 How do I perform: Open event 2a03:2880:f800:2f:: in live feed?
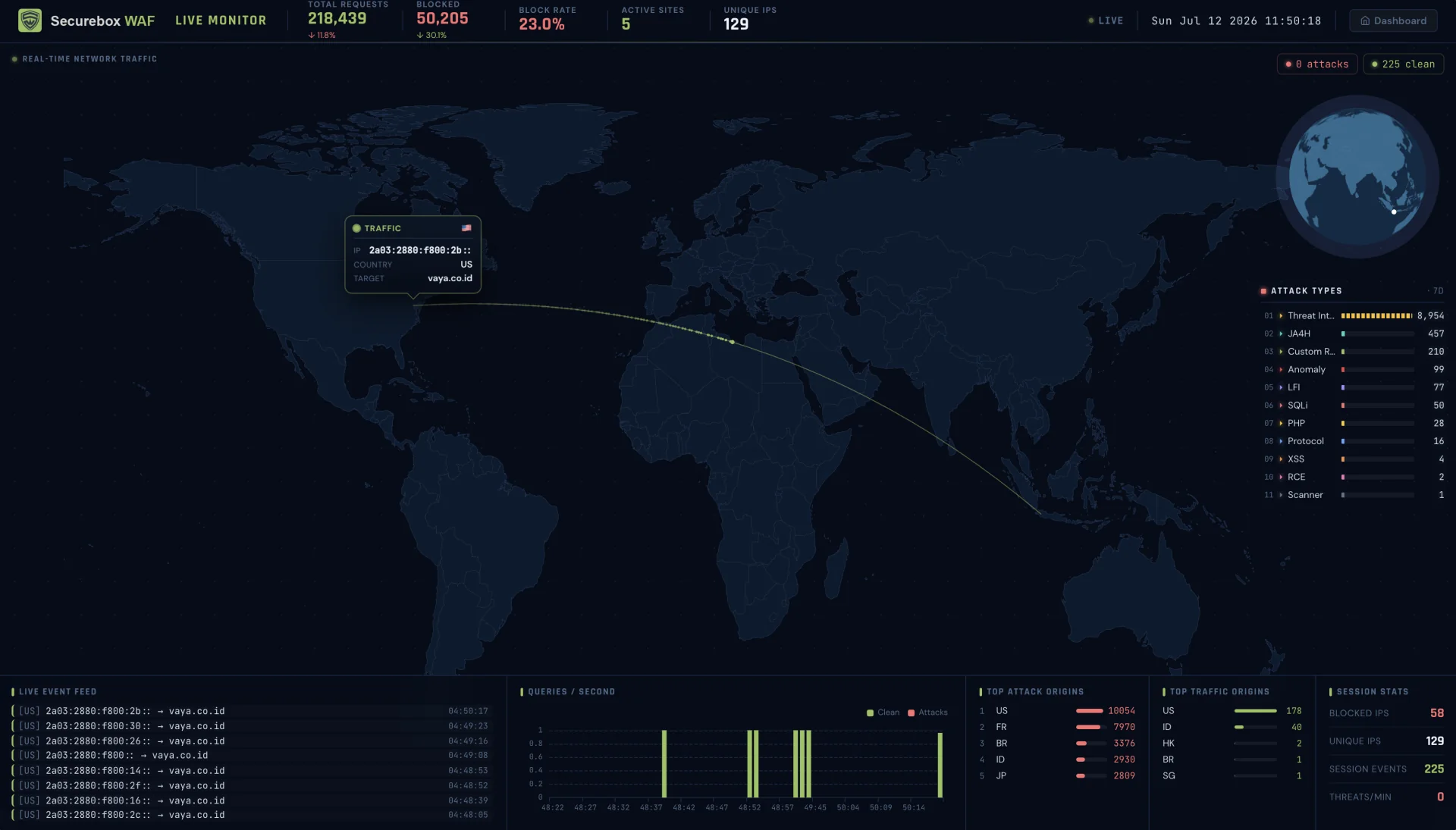point(250,786)
